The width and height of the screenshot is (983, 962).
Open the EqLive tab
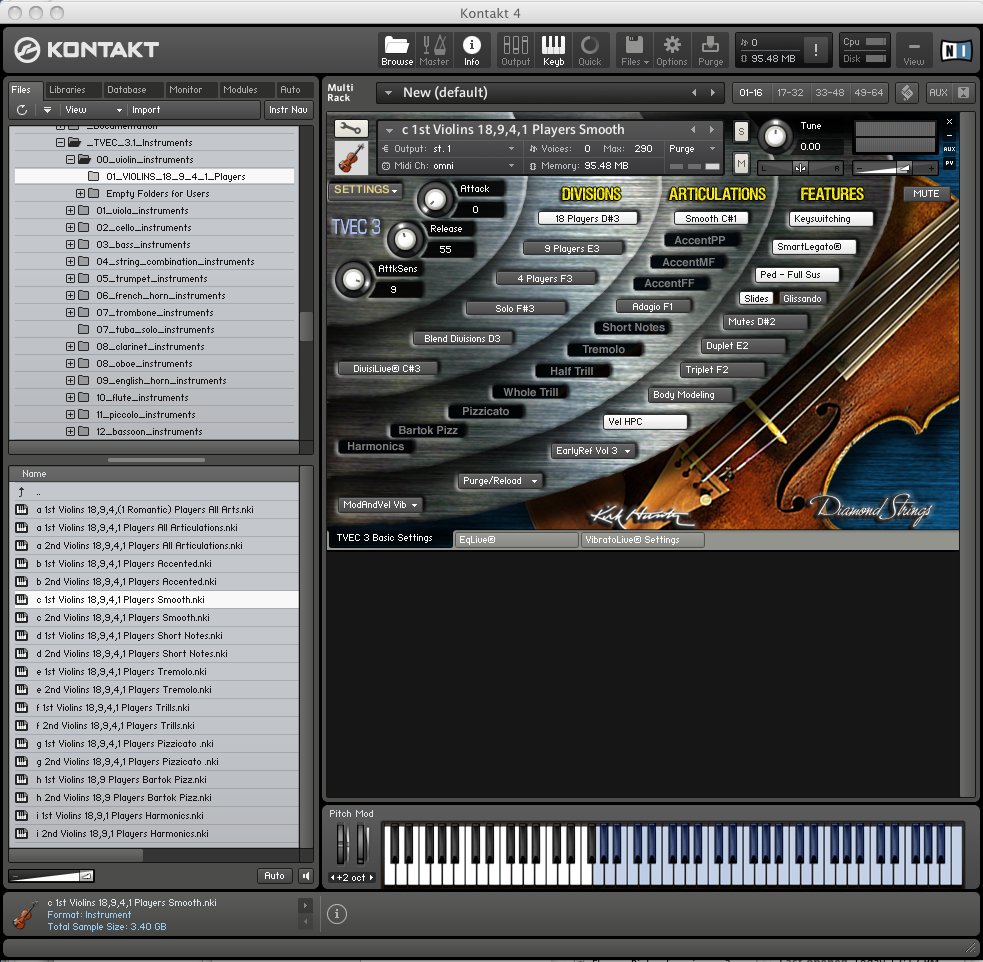(517, 540)
